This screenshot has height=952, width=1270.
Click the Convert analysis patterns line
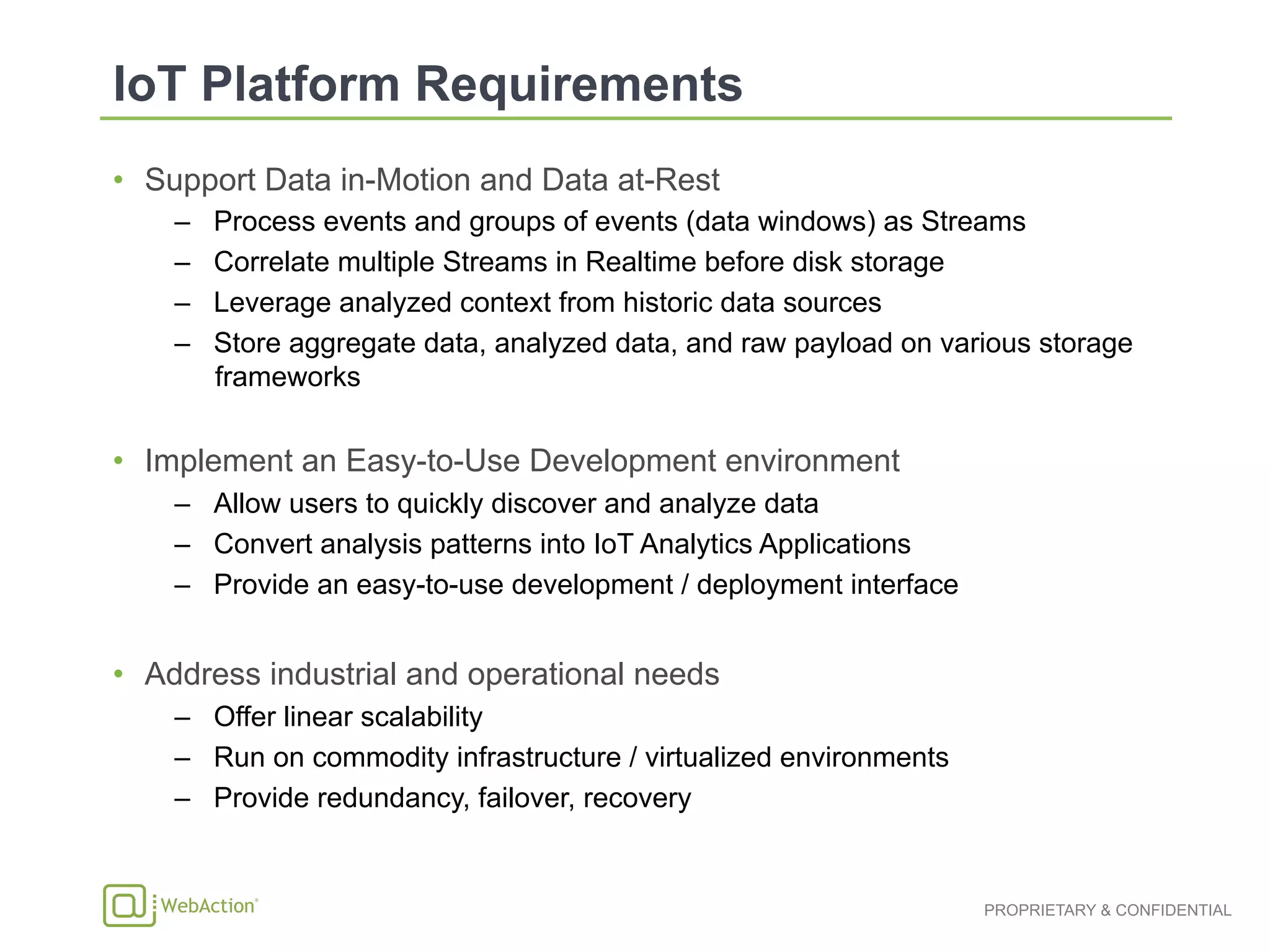click(x=561, y=544)
